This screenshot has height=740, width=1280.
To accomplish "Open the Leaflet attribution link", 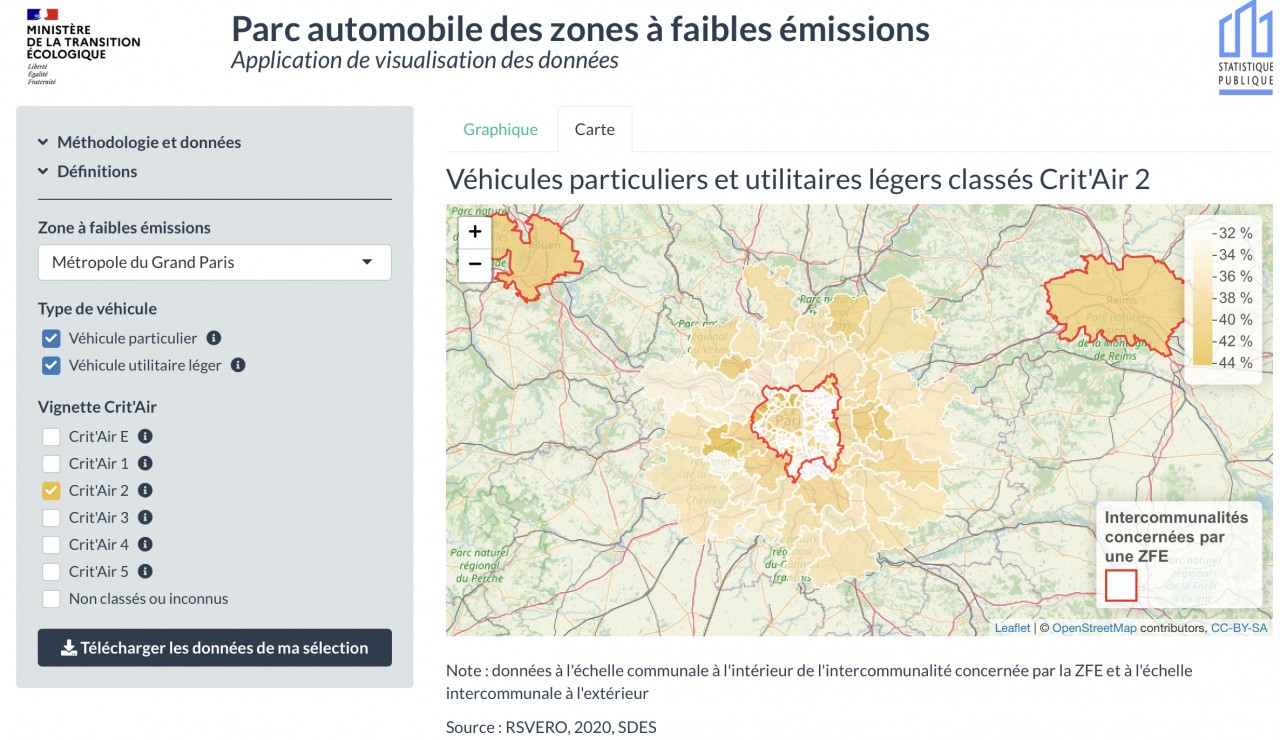I will [x=1012, y=628].
